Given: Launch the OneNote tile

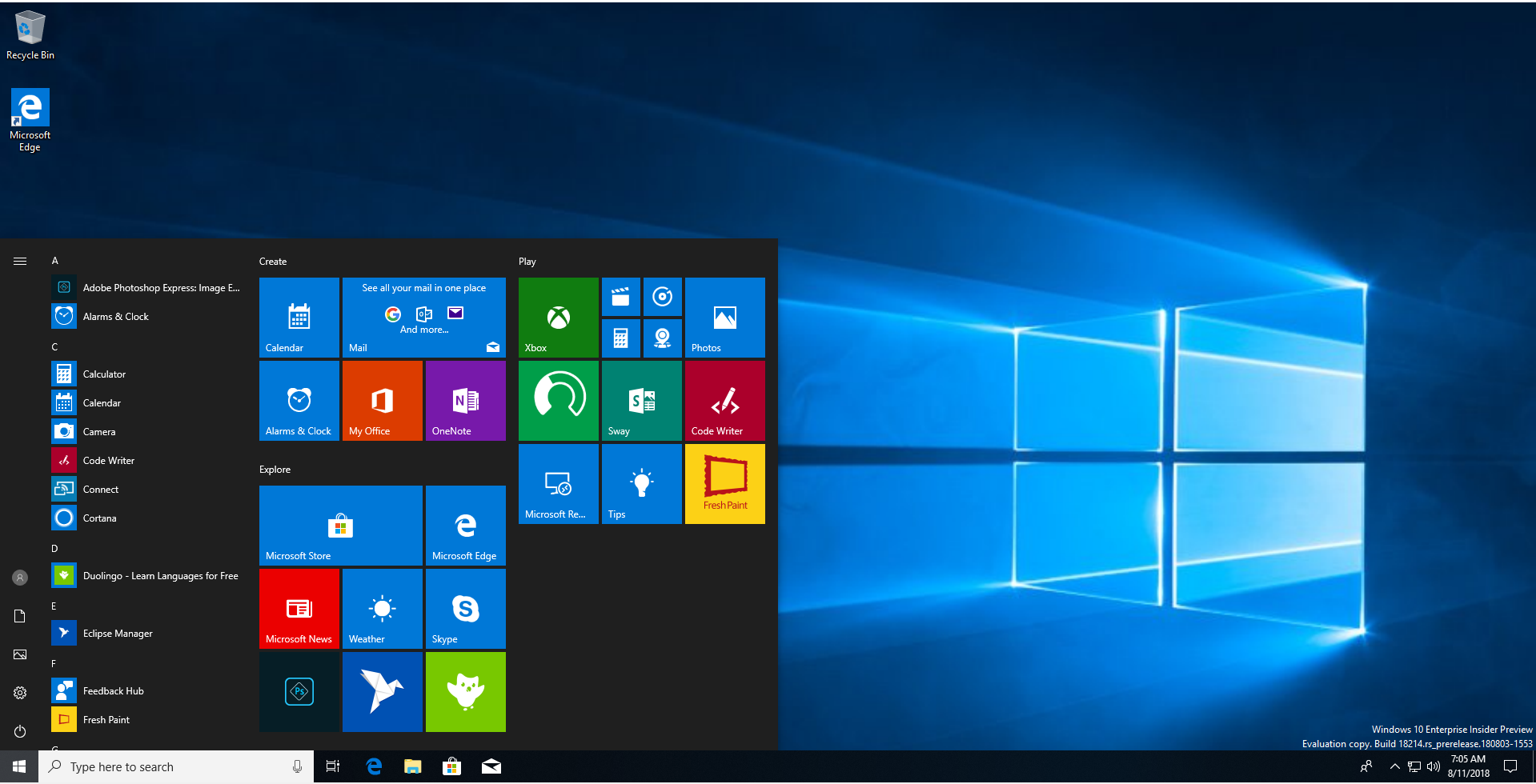Looking at the screenshot, I should [x=466, y=401].
